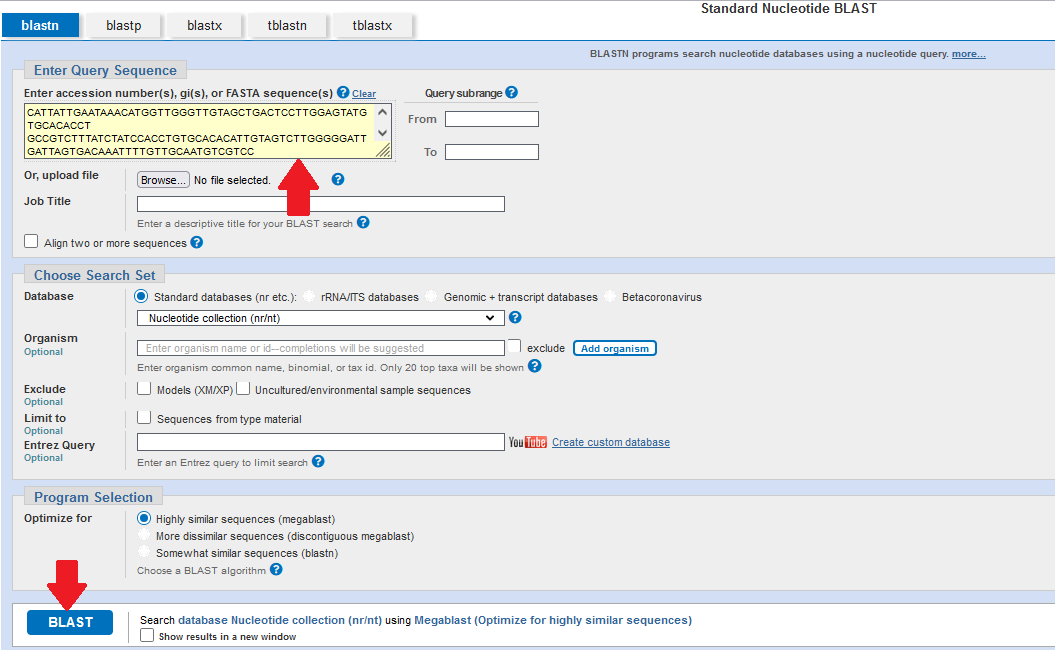Screen dimensions: 1055x650
Task: Click the 'No file selected.' text
Action: pos(232,180)
